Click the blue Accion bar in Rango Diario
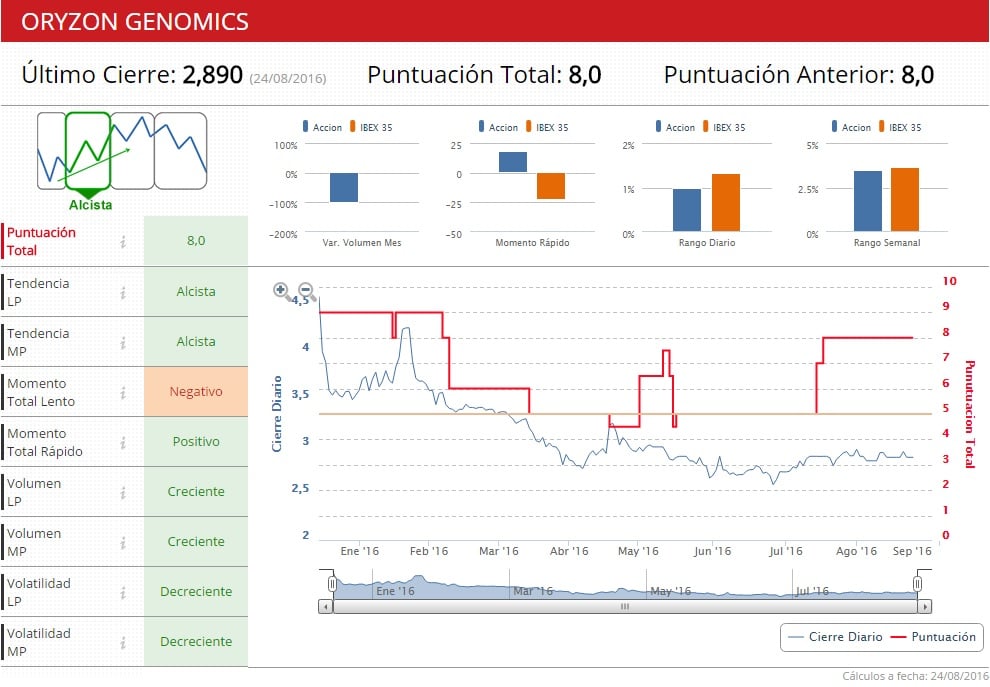The image size is (990, 687). tap(687, 210)
